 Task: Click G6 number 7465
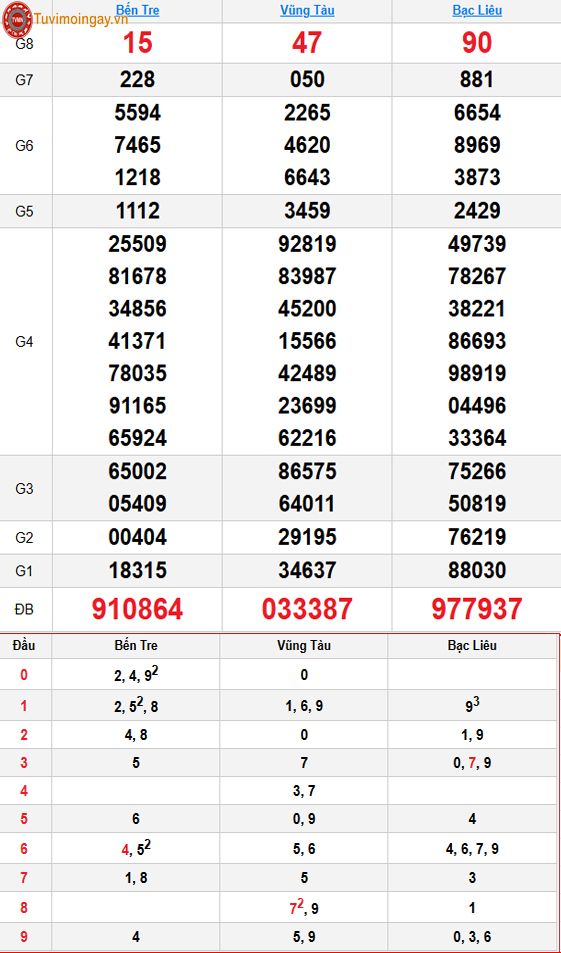137,145
